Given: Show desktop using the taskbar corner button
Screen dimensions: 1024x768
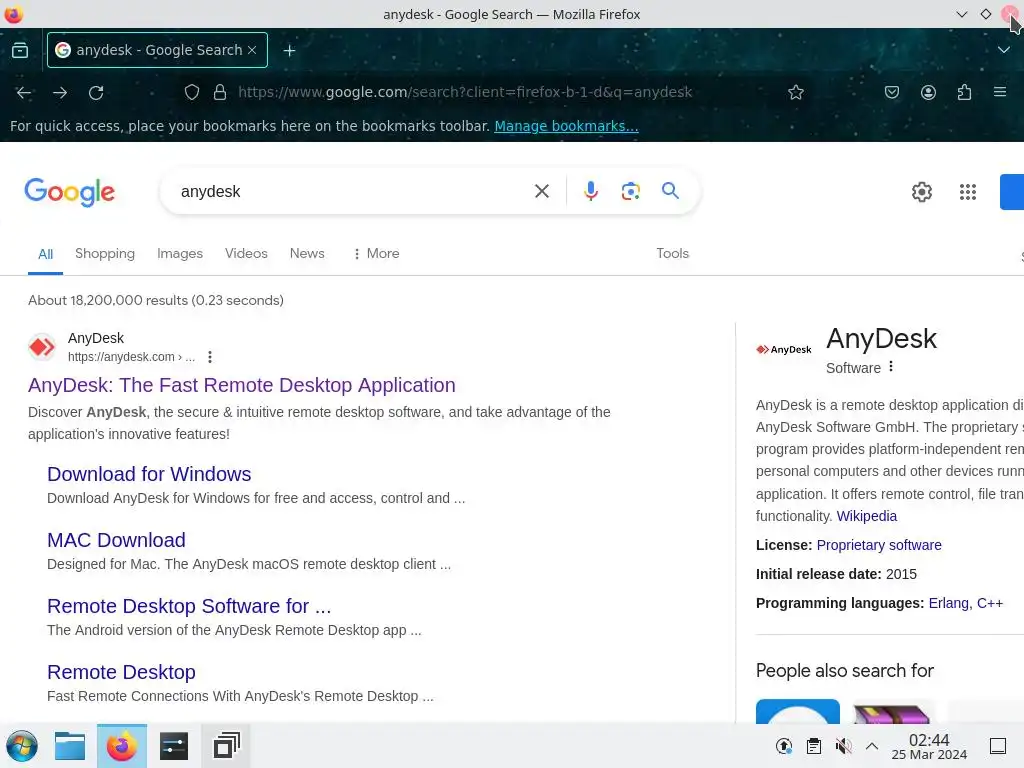Looking at the screenshot, I should (x=998, y=746).
